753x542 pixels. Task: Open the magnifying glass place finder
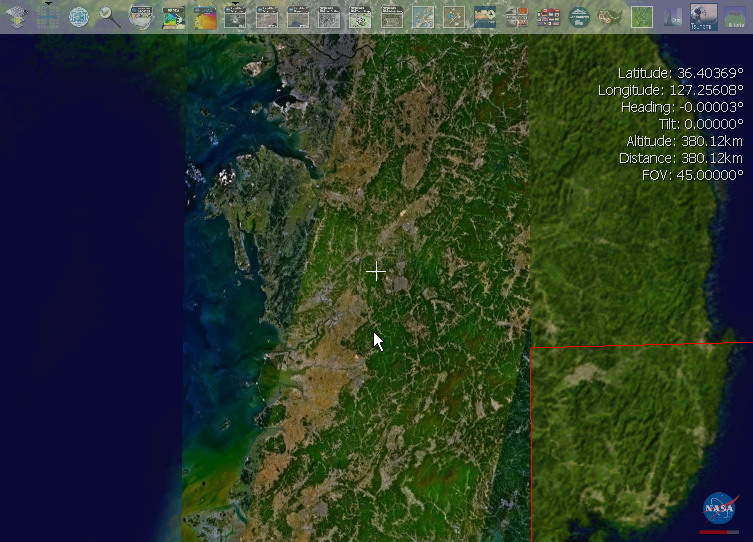tap(110, 16)
